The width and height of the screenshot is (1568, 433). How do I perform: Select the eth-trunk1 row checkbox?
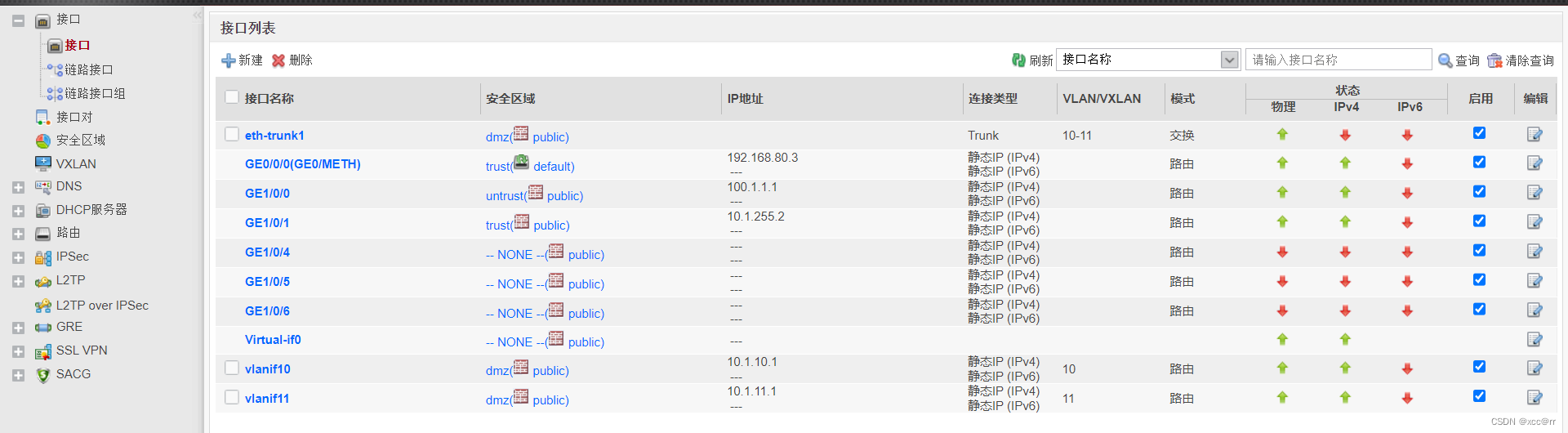(232, 134)
